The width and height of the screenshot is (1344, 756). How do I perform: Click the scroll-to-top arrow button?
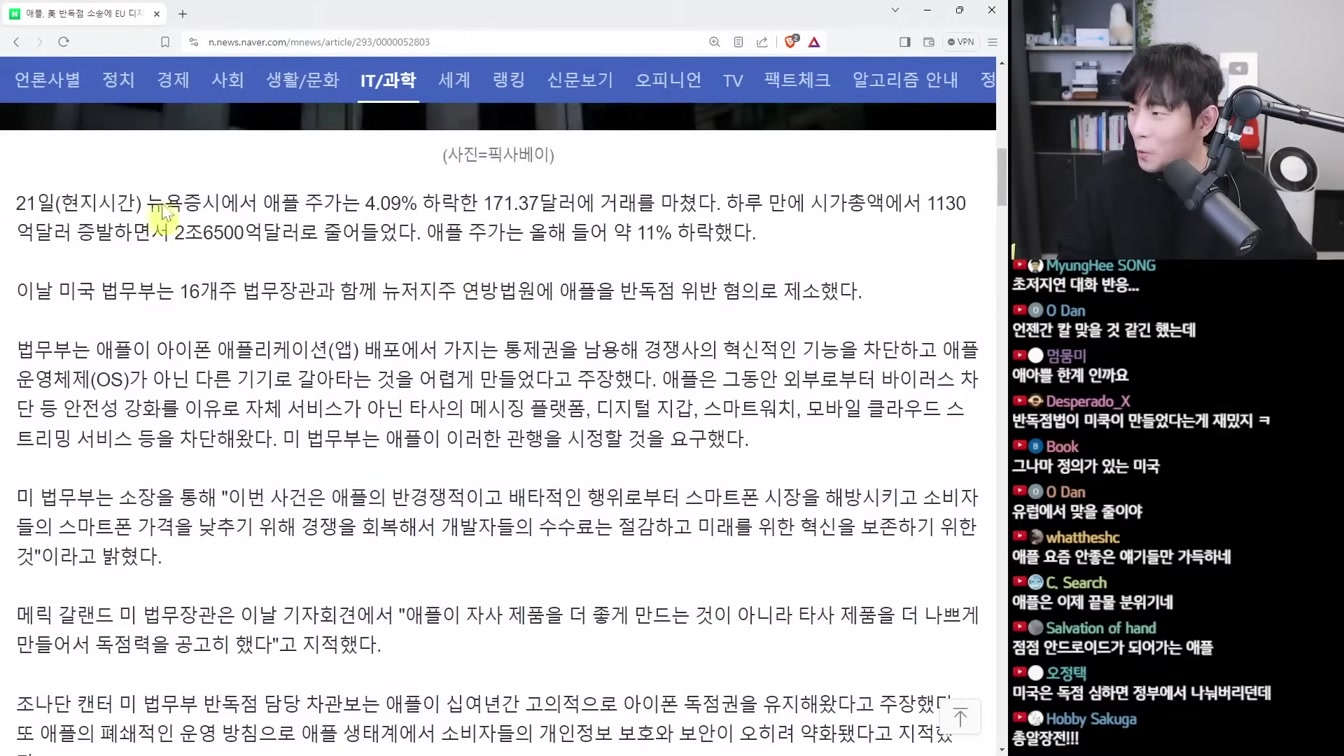(x=960, y=716)
